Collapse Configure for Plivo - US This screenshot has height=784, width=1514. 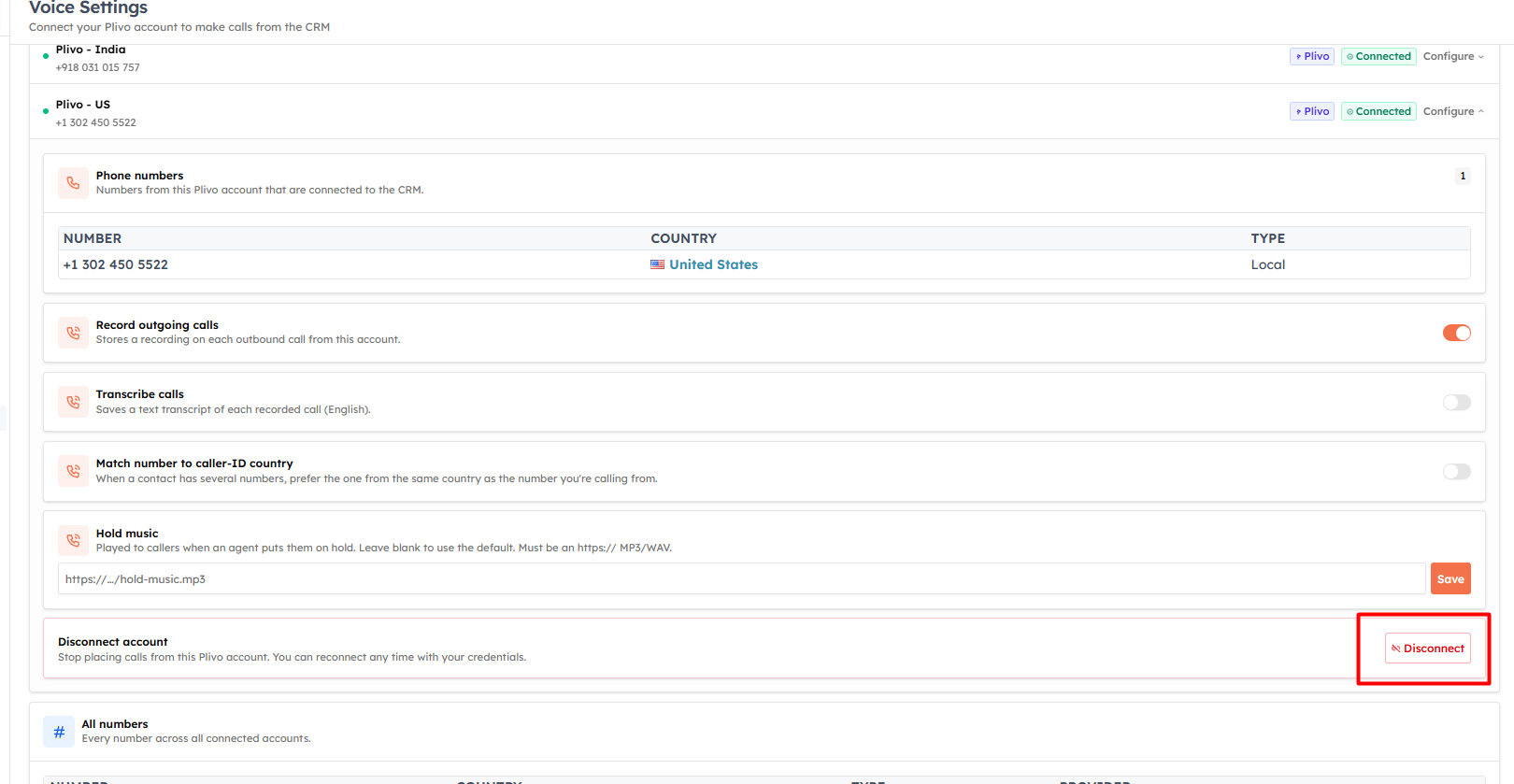(x=1453, y=111)
